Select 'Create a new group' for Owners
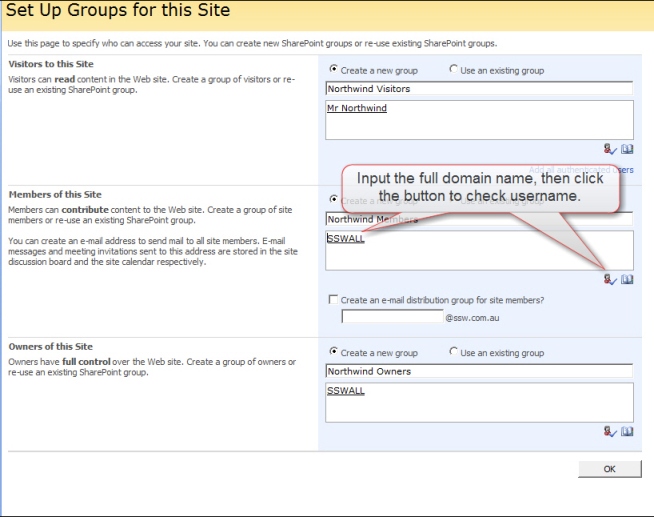This screenshot has width=654, height=517. (x=333, y=352)
